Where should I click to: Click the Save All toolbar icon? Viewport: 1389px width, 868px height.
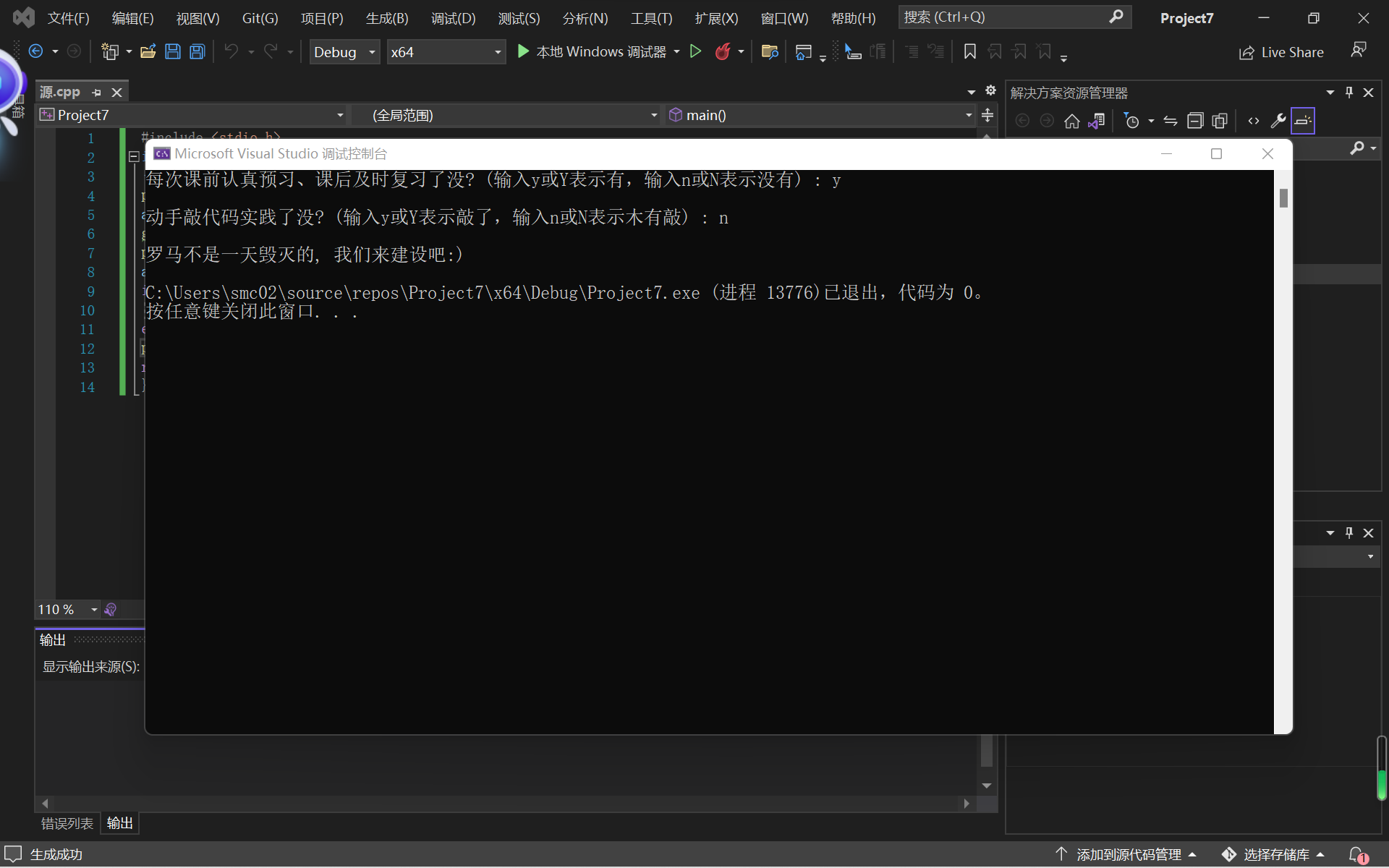[x=197, y=51]
